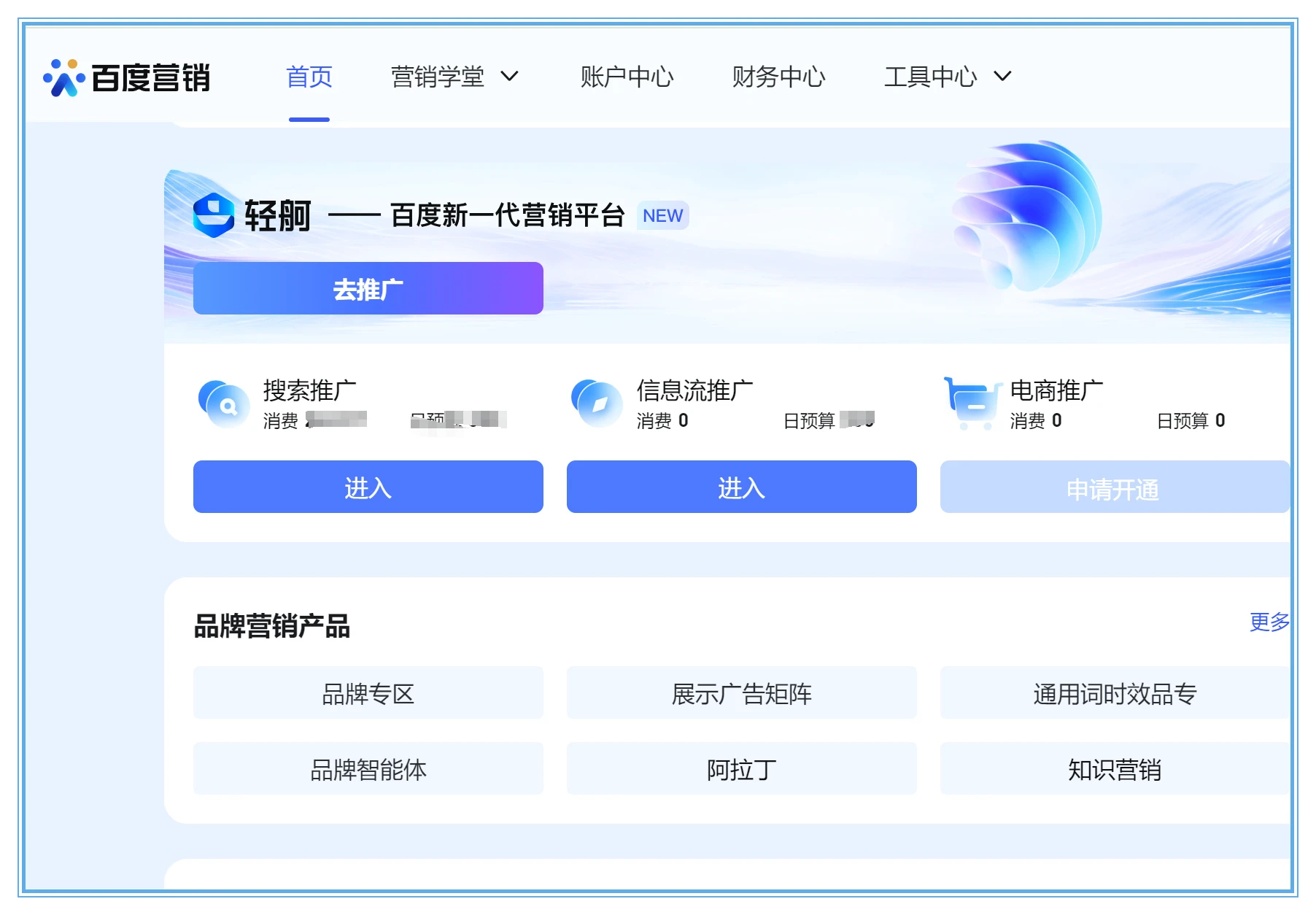Screen dimensions: 1316x915
Task: Open the 品牌智能体 product
Action: click(x=368, y=768)
